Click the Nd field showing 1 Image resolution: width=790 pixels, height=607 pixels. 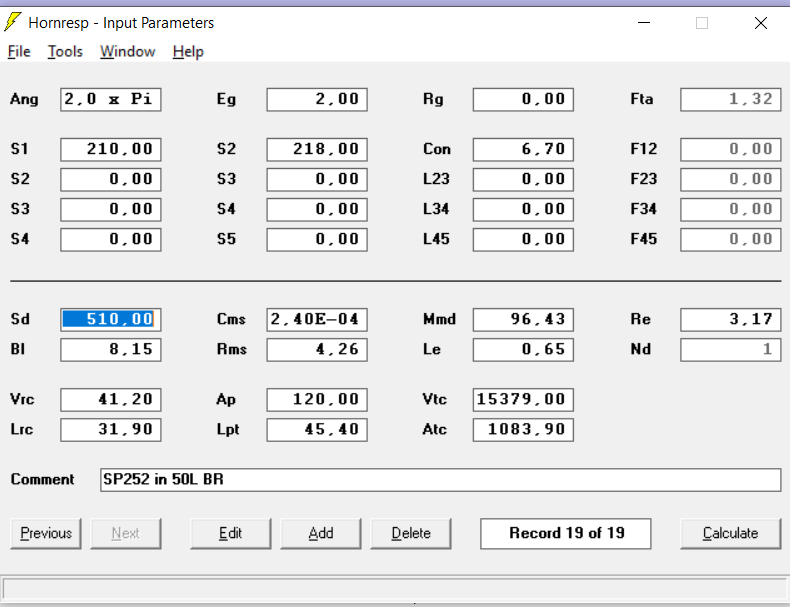731,350
